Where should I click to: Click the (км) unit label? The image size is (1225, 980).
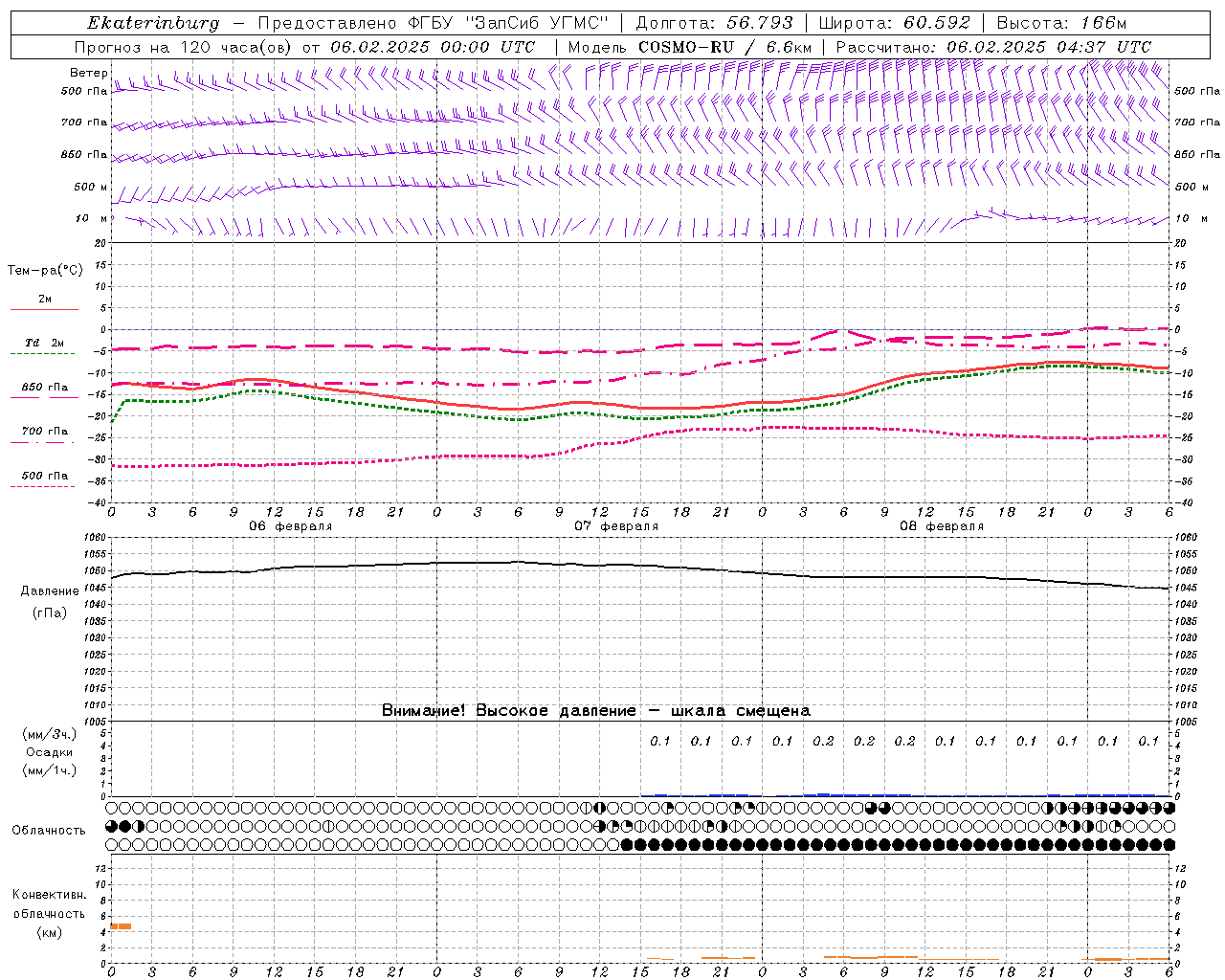(x=50, y=932)
